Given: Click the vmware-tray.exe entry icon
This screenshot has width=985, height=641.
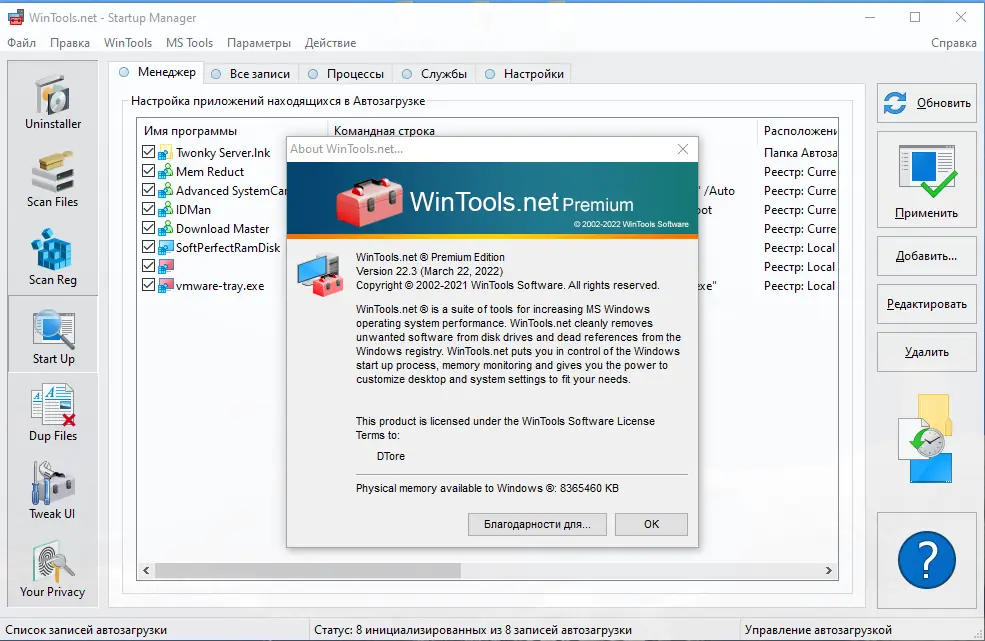Looking at the screenshot, I should (165, 285).
